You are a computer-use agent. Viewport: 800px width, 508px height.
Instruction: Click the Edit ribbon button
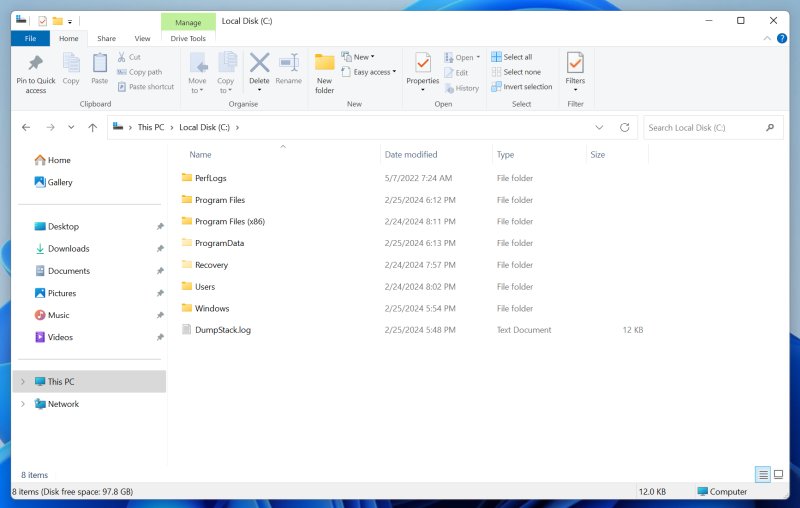click(x=456, y=72)
